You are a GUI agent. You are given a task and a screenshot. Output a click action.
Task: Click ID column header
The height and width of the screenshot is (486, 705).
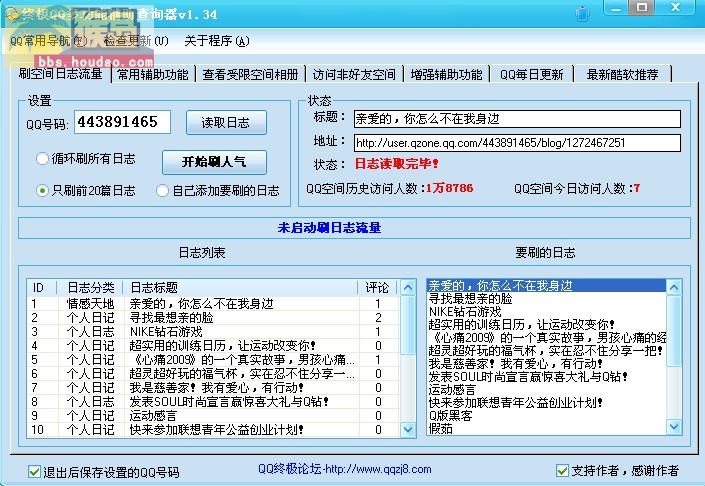43,287
